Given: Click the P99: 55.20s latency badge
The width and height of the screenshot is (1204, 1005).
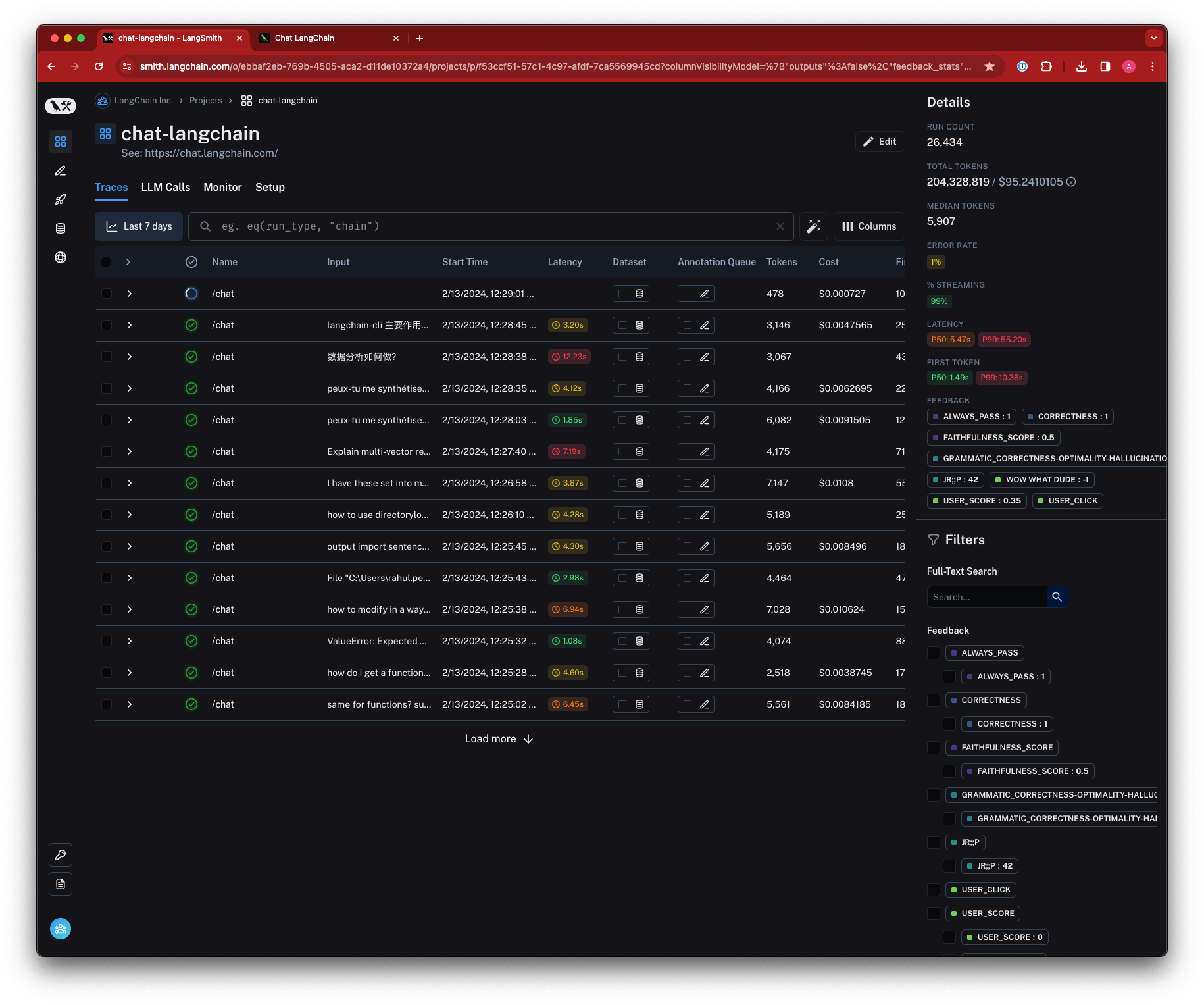Looking at the screenshot, I should (x=1004, y=340).
